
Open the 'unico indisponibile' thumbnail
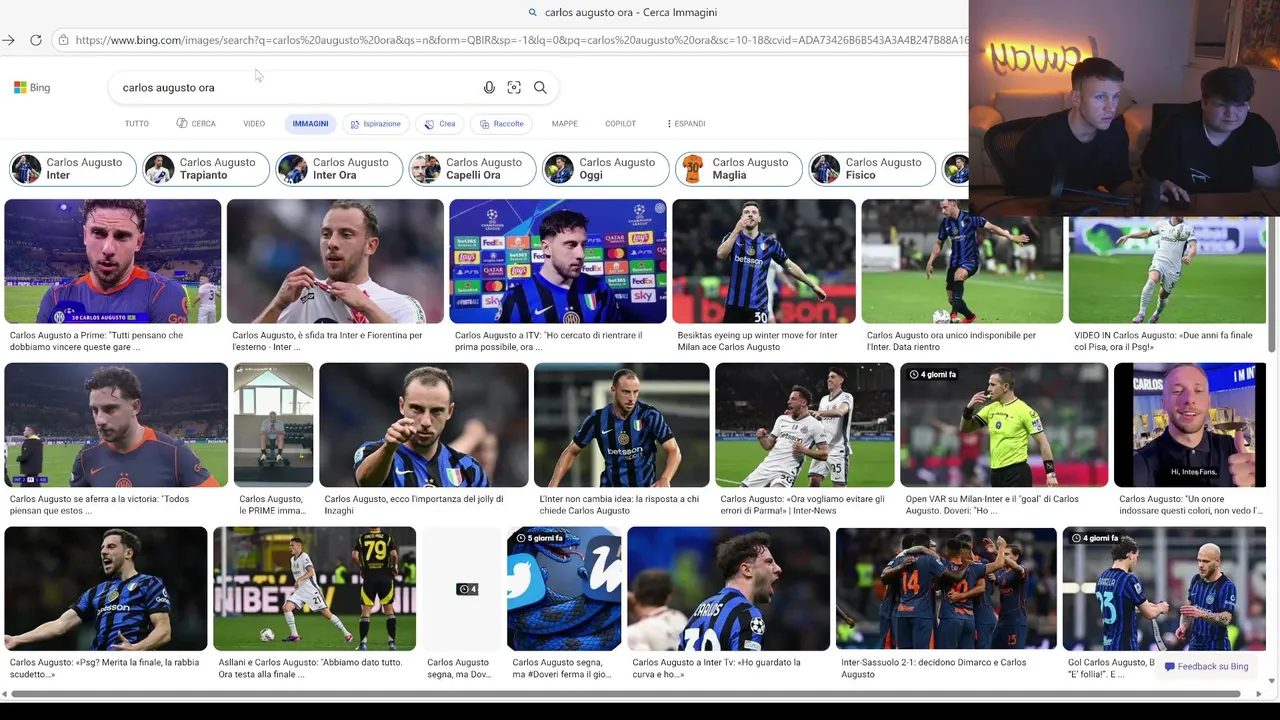point(962,261)
